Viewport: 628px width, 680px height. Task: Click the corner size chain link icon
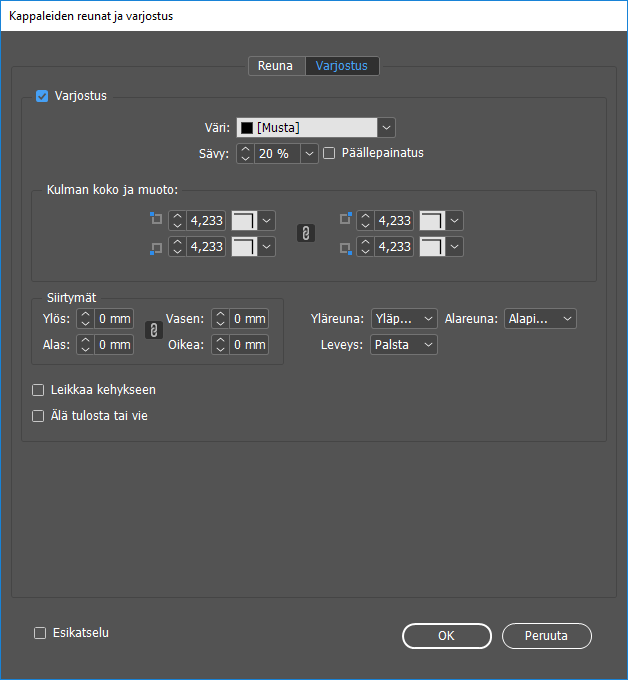[x=308, y=233]
